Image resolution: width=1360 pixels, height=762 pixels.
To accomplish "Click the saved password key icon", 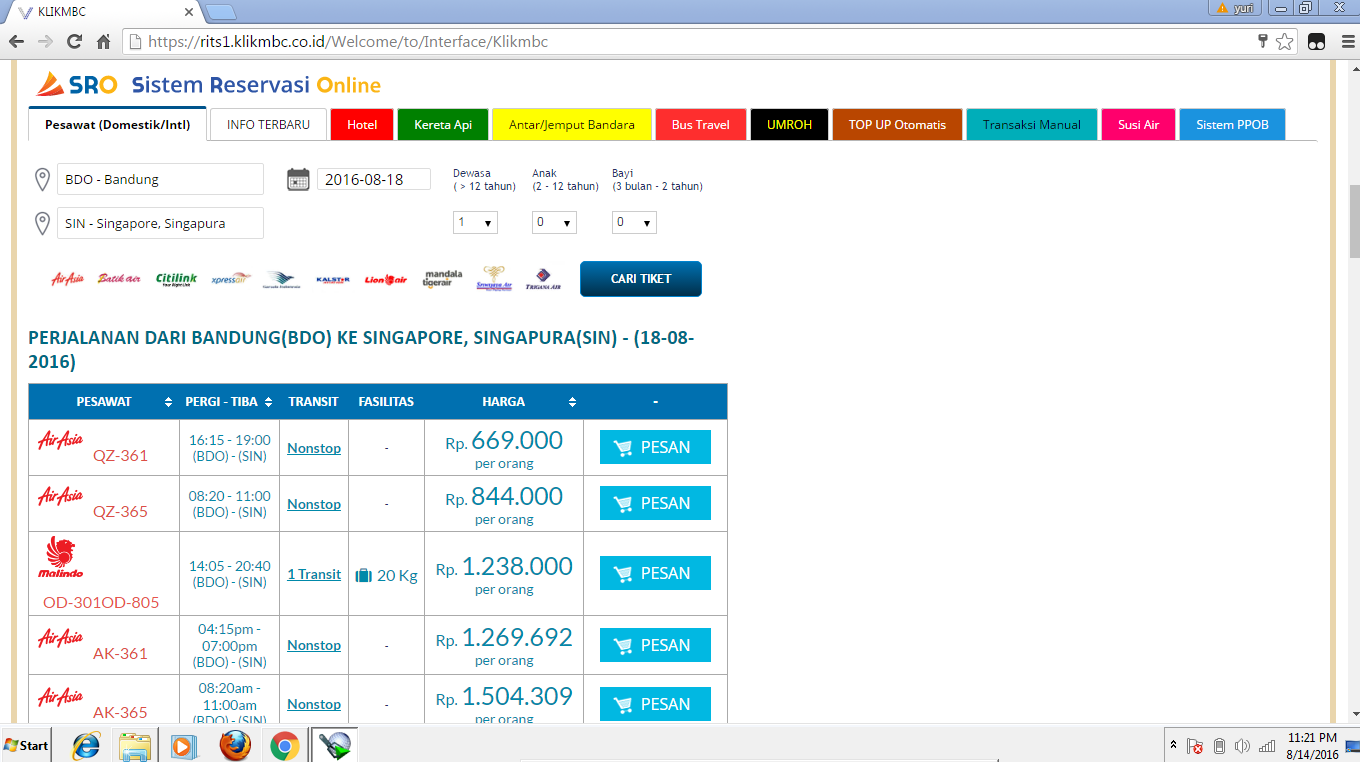I will point(1263,41).
